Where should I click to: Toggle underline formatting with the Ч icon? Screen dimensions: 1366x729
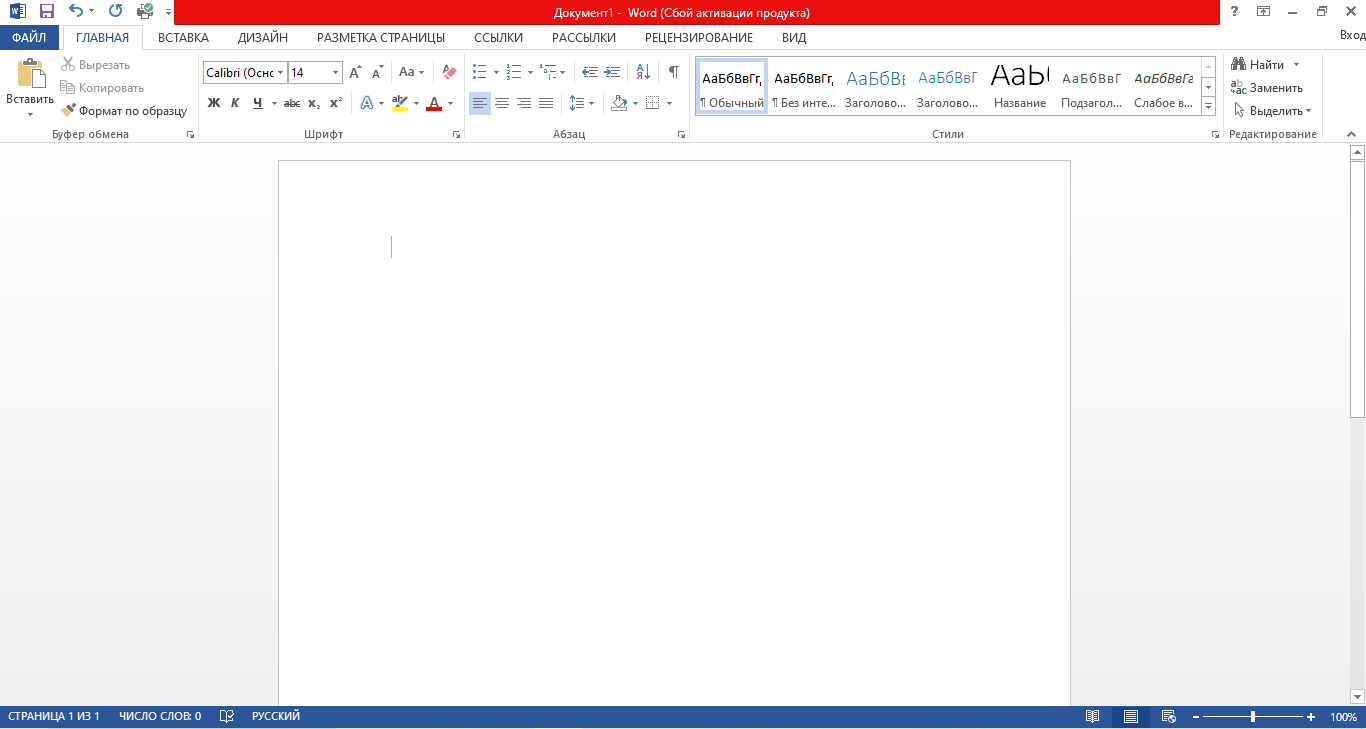258,102
